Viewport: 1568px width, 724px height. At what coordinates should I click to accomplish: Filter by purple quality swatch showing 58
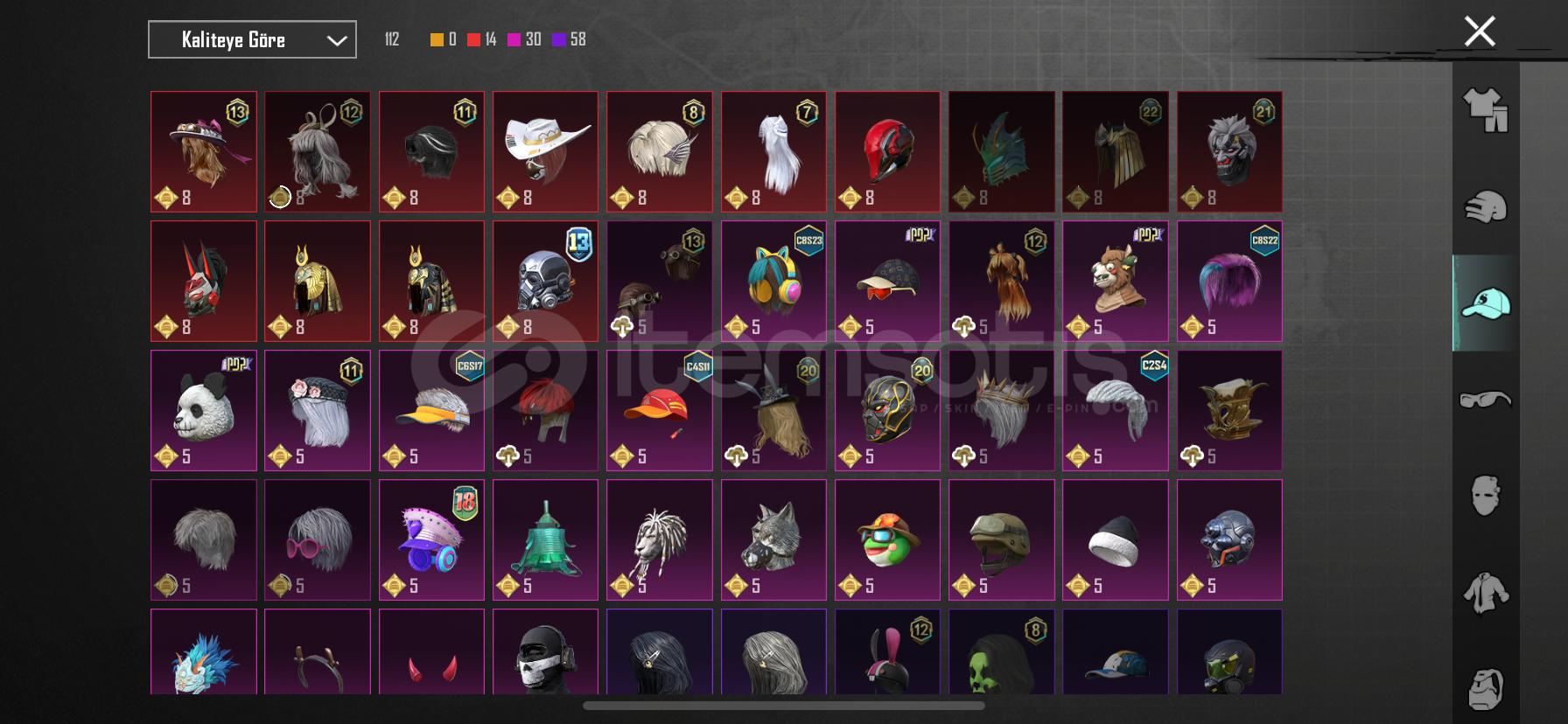pos(559,39)
